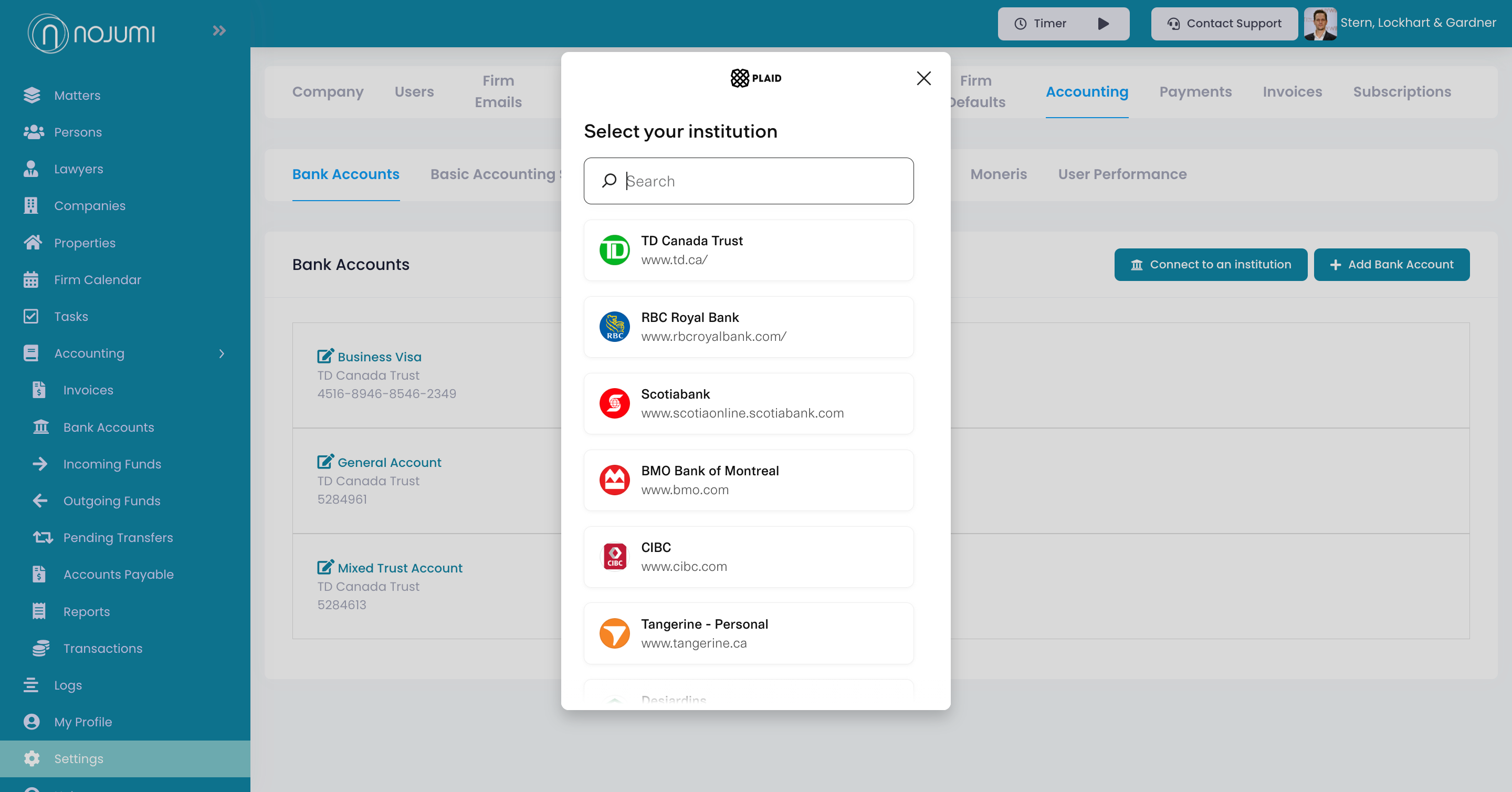Viewport: 1512px width, 792px height.
Task: Open the Subscriptions tab
Action: tap(1402, 91)
